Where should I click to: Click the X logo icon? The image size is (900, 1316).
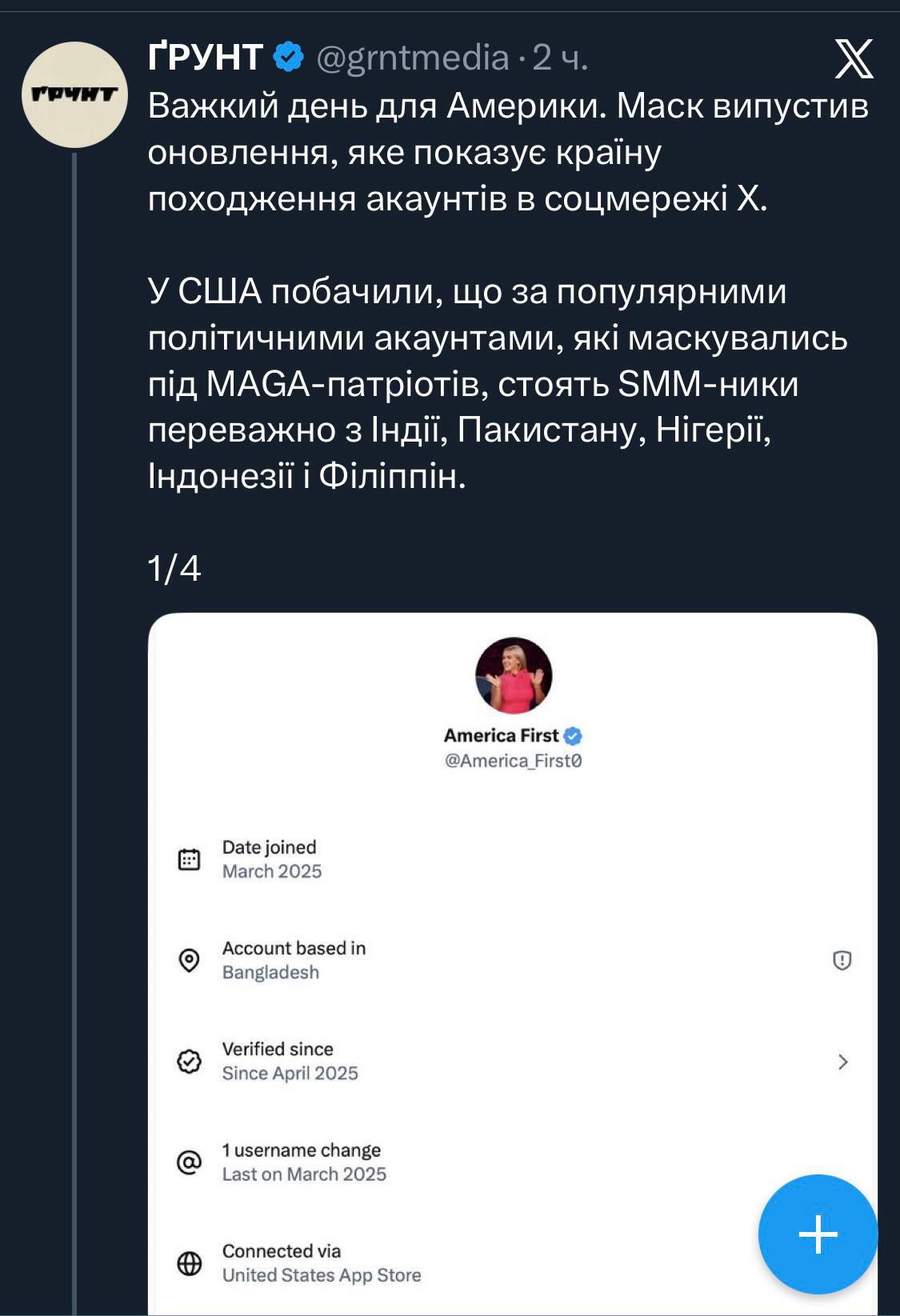click(854, 60)
